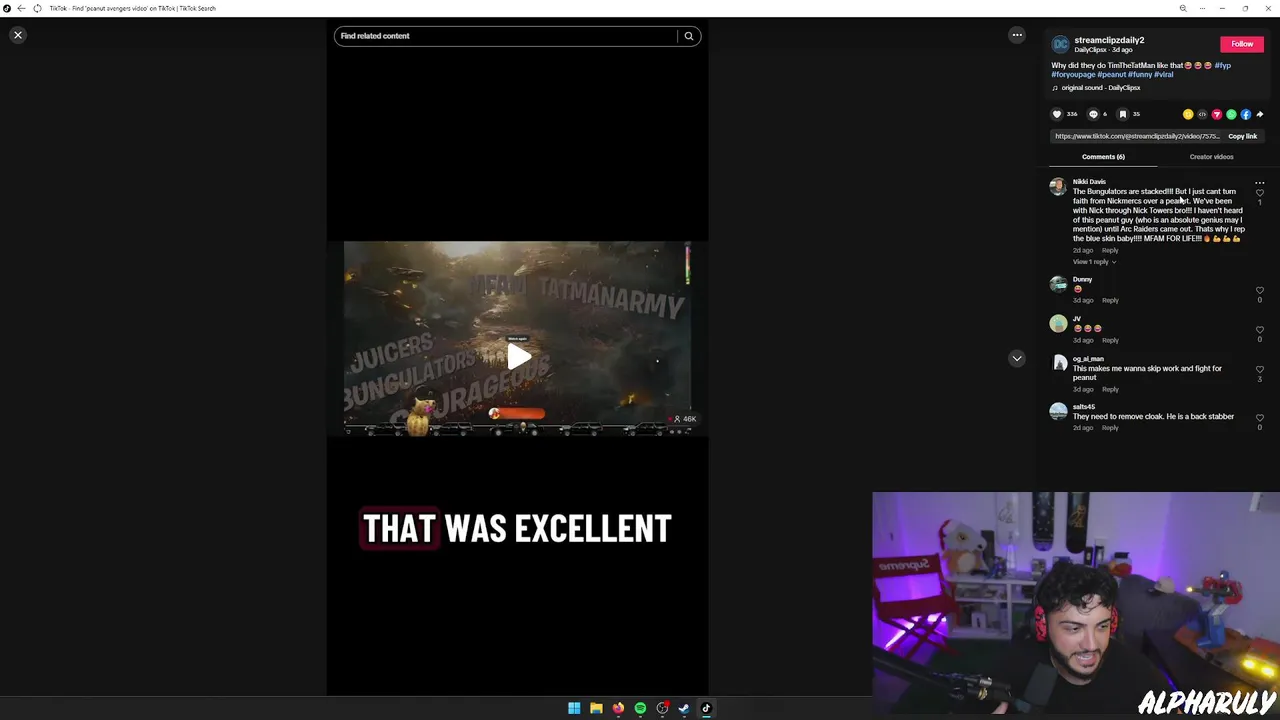Reply to Nikki Davis comment
Viewport: 1280px width, 720px height.
click(1110, 250)
